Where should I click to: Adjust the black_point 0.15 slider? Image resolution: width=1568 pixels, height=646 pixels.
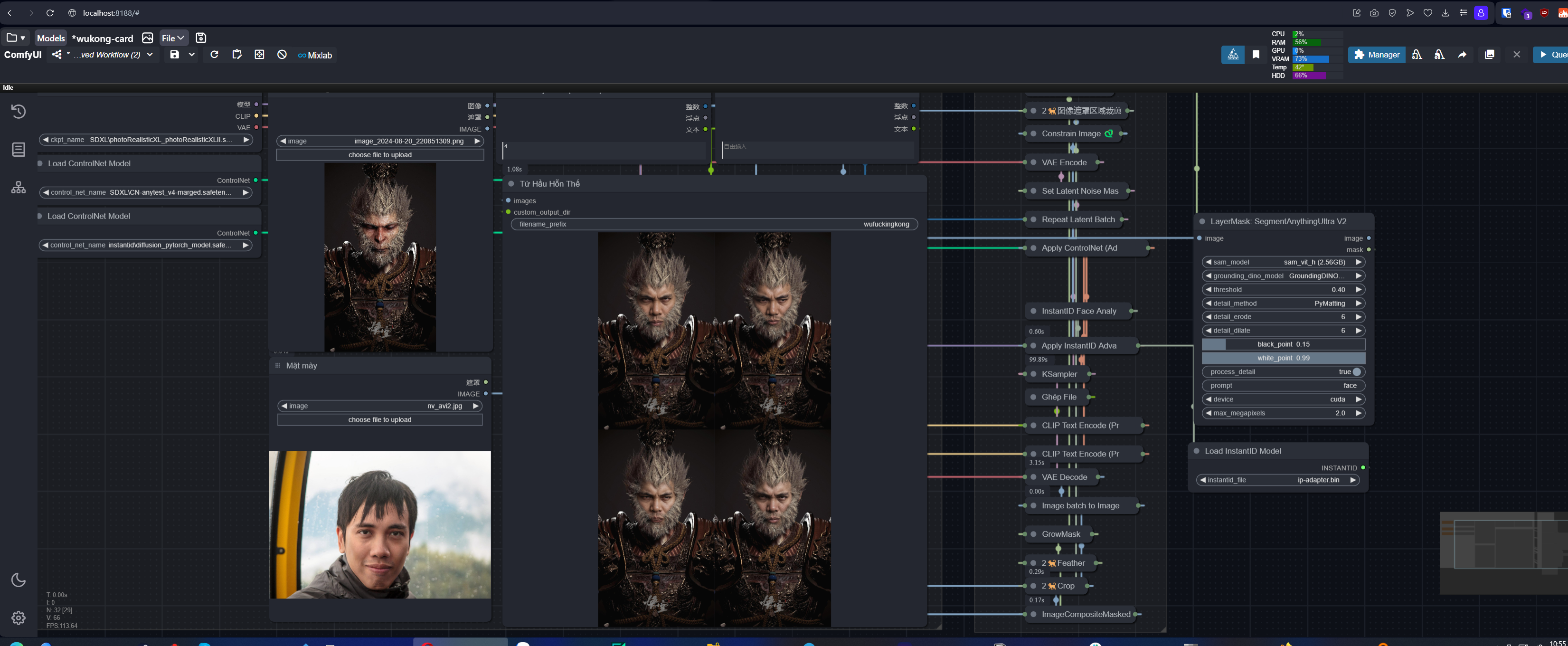(1283, 344)
